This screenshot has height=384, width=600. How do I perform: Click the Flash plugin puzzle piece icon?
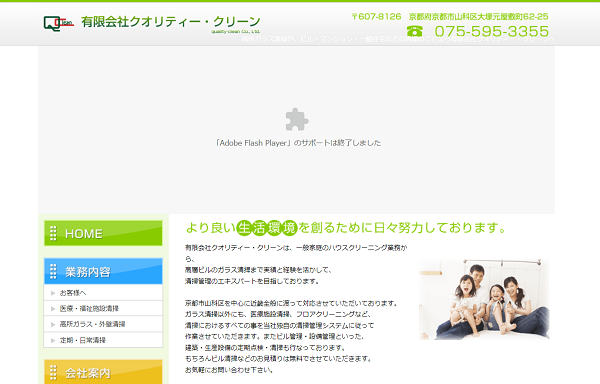(x=297, y=119)
